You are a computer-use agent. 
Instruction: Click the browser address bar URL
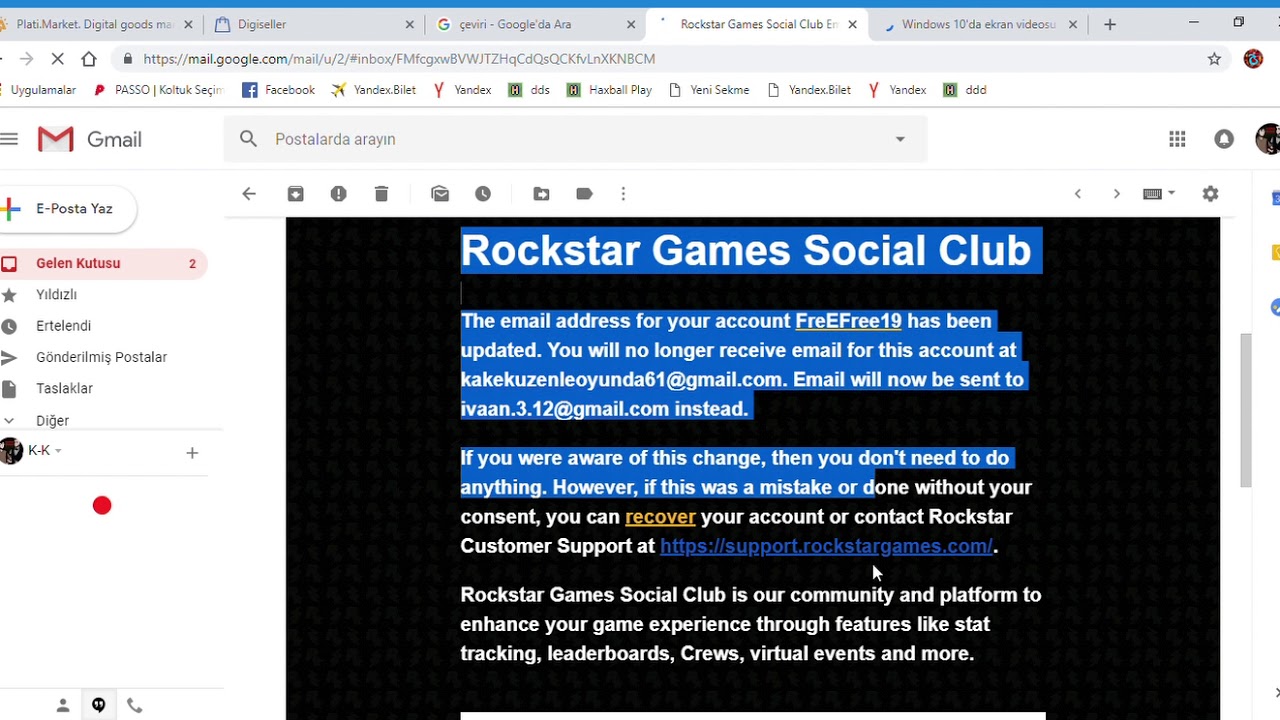pos(399,59)
